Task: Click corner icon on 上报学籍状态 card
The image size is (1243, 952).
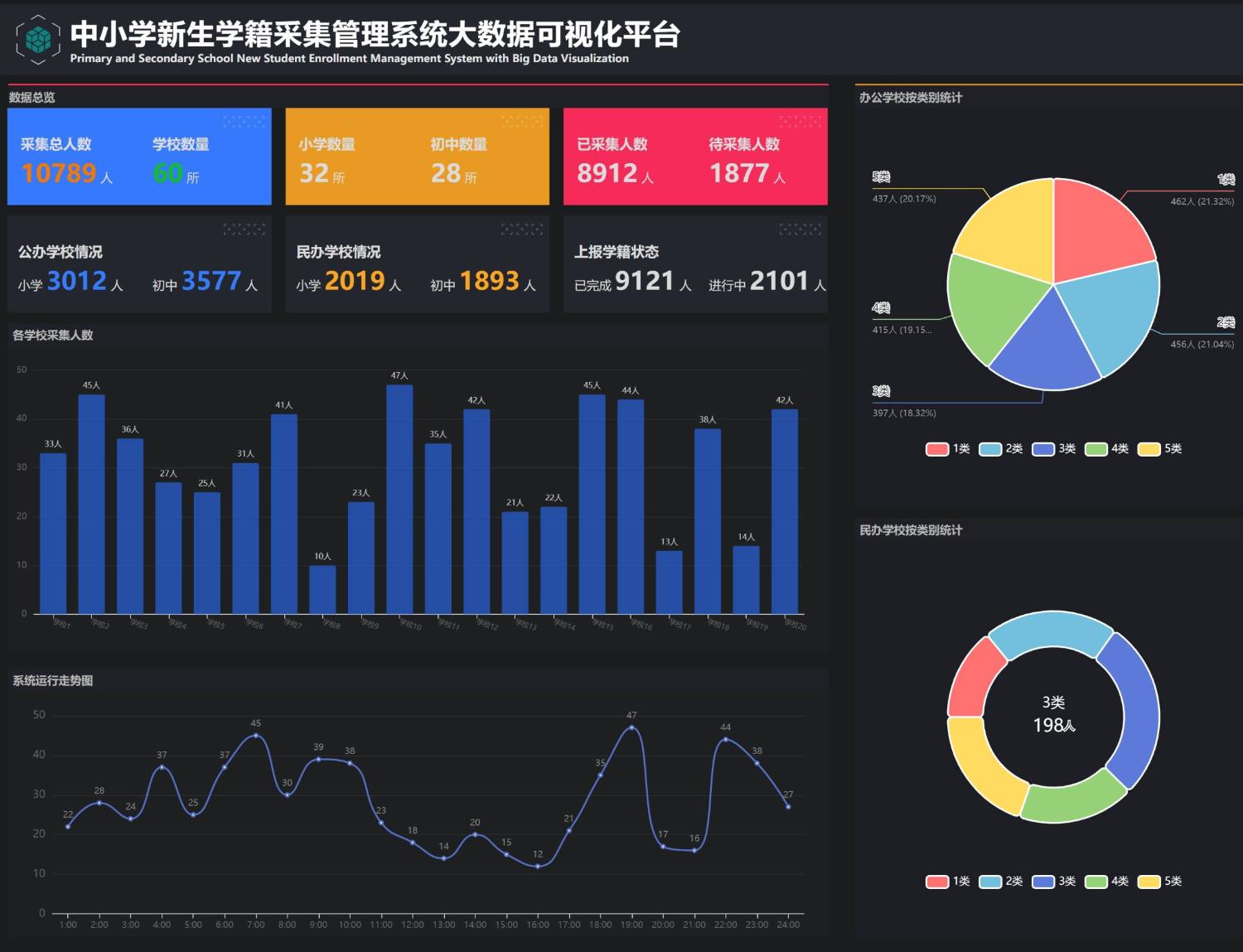Action: 800,230
